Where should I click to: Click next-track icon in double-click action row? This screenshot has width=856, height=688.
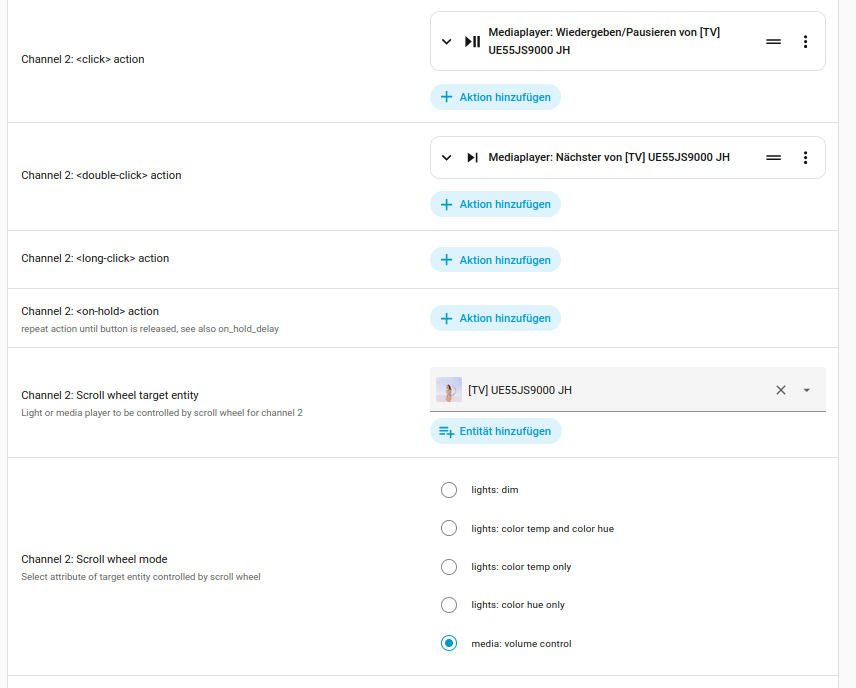[x=473, y=158]
